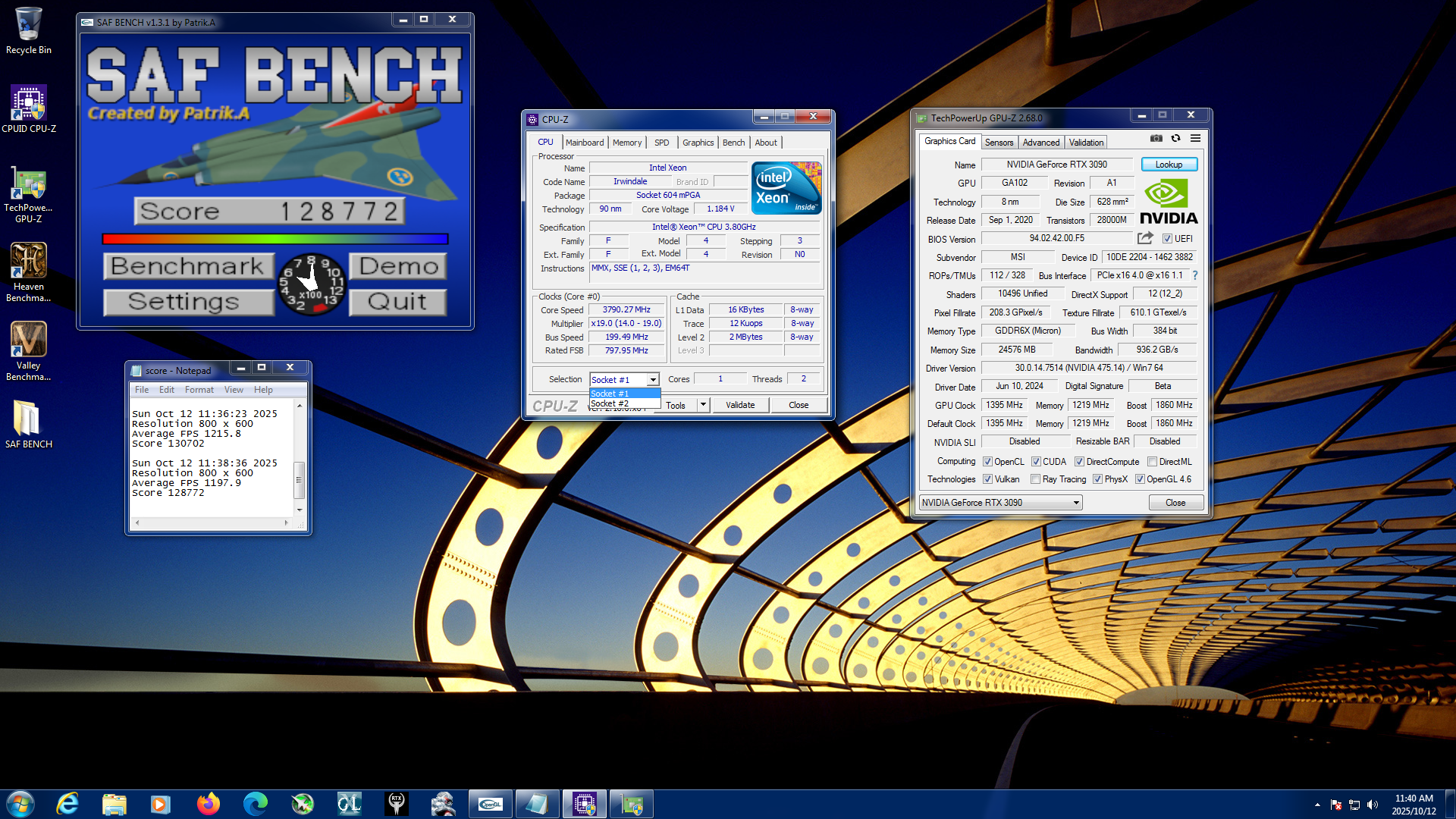Click the Lookup button in GPU-Z

coord(1168,165)
